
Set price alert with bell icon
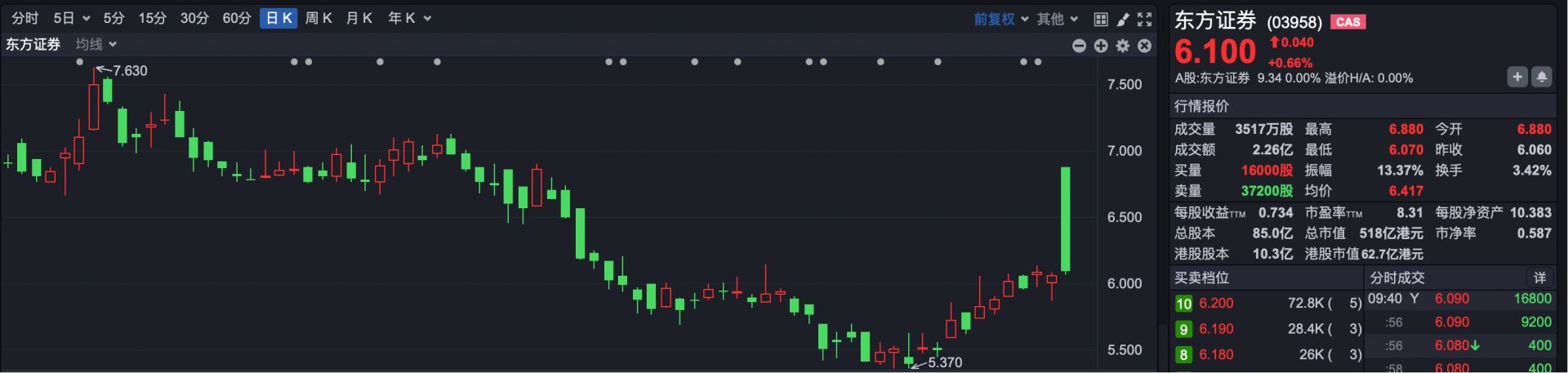pos(1541,77)
